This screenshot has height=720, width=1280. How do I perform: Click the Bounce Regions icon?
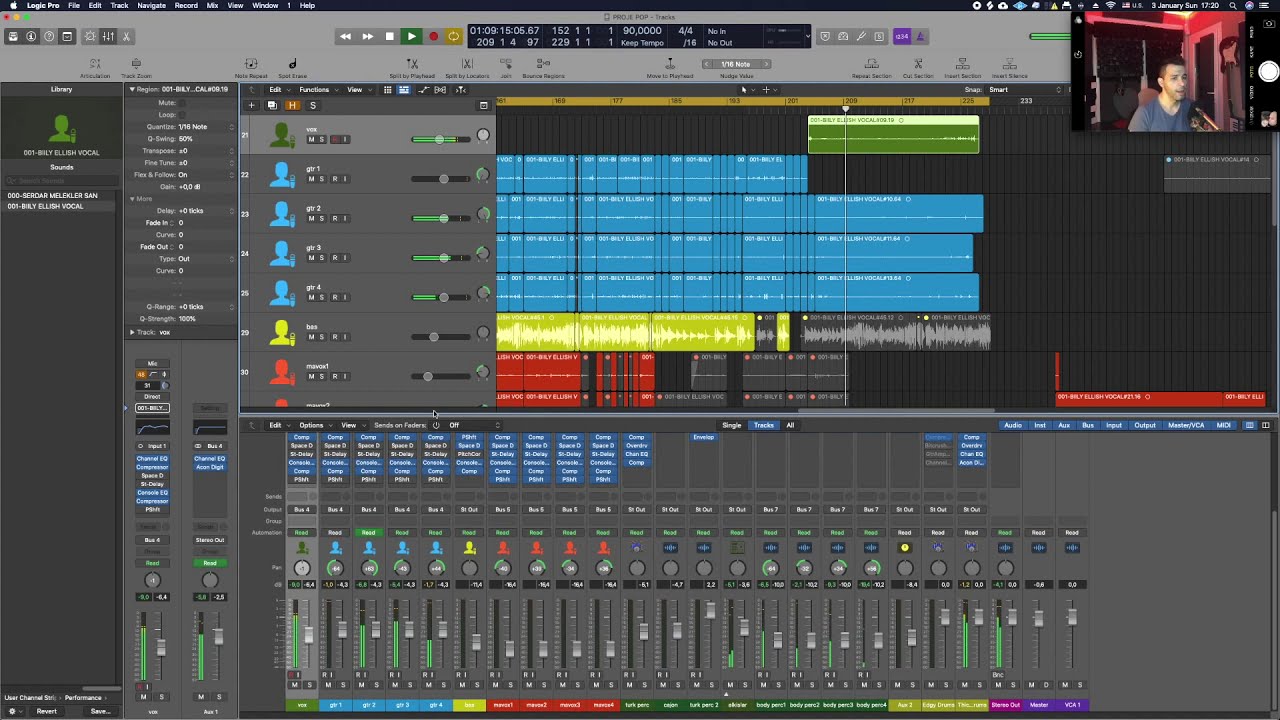pyautogui.click(x=543, y=64)
